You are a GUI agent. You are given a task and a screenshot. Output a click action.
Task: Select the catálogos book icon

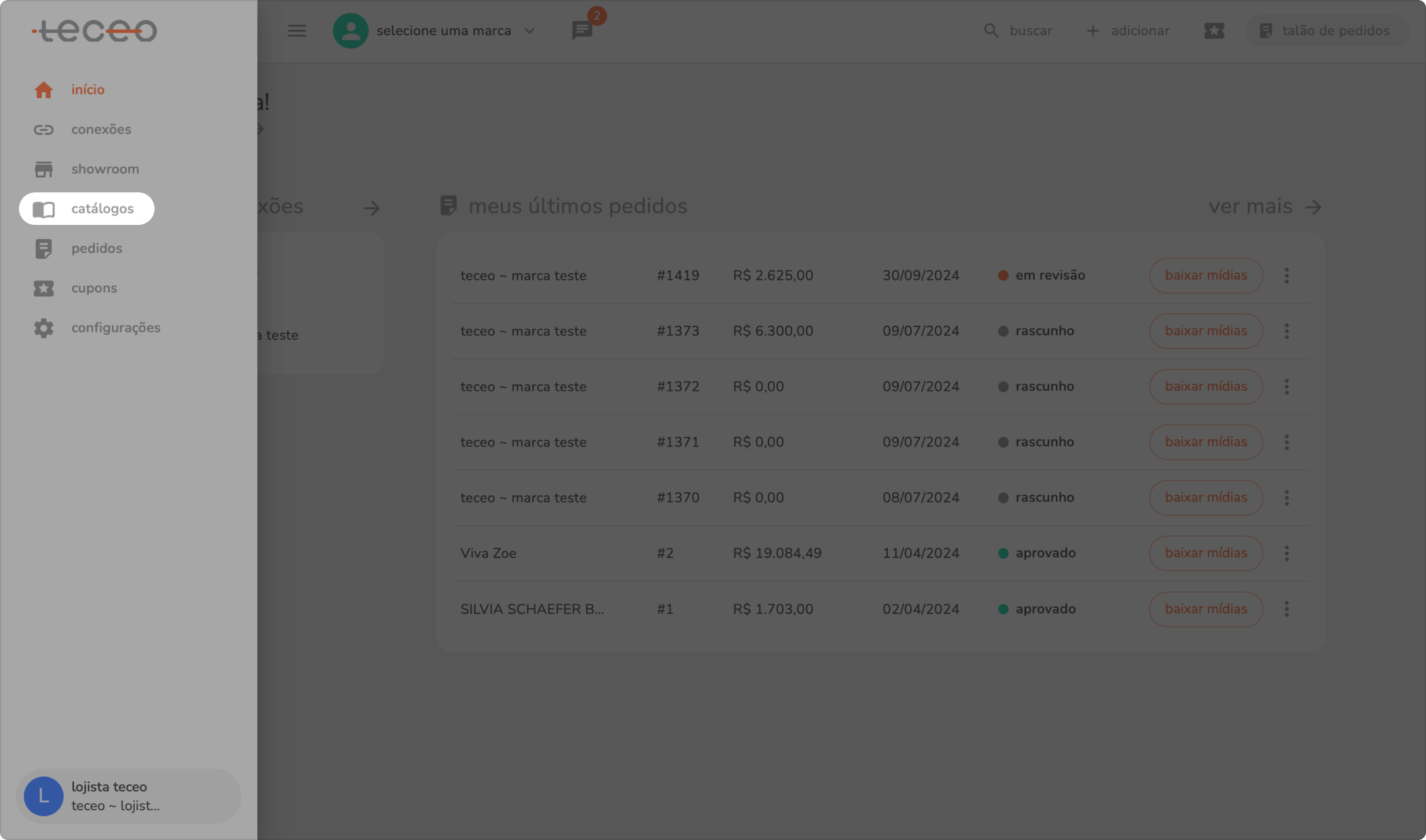pyautogui.click(x=43, y=209)
